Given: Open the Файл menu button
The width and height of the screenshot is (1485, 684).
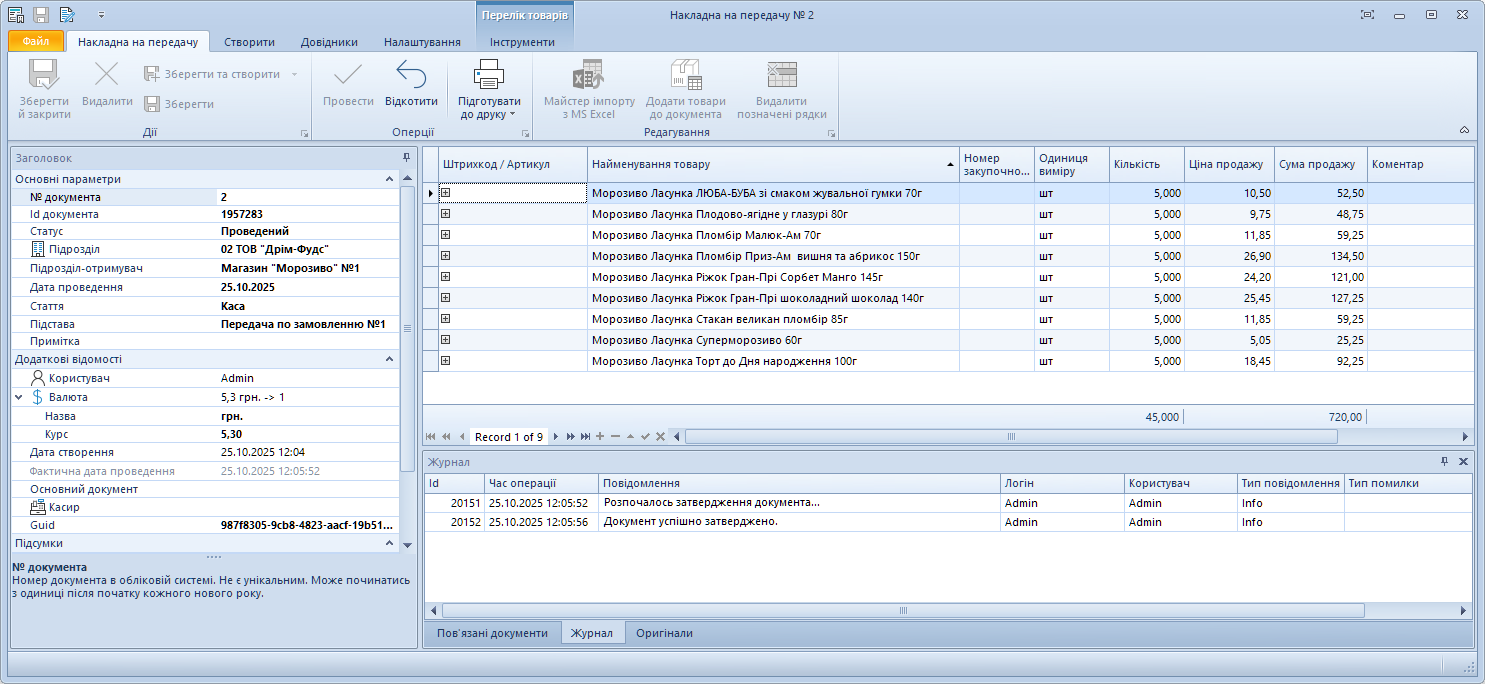Looking at the screenshot, I should pyautogui.click(x=36, y=42).
